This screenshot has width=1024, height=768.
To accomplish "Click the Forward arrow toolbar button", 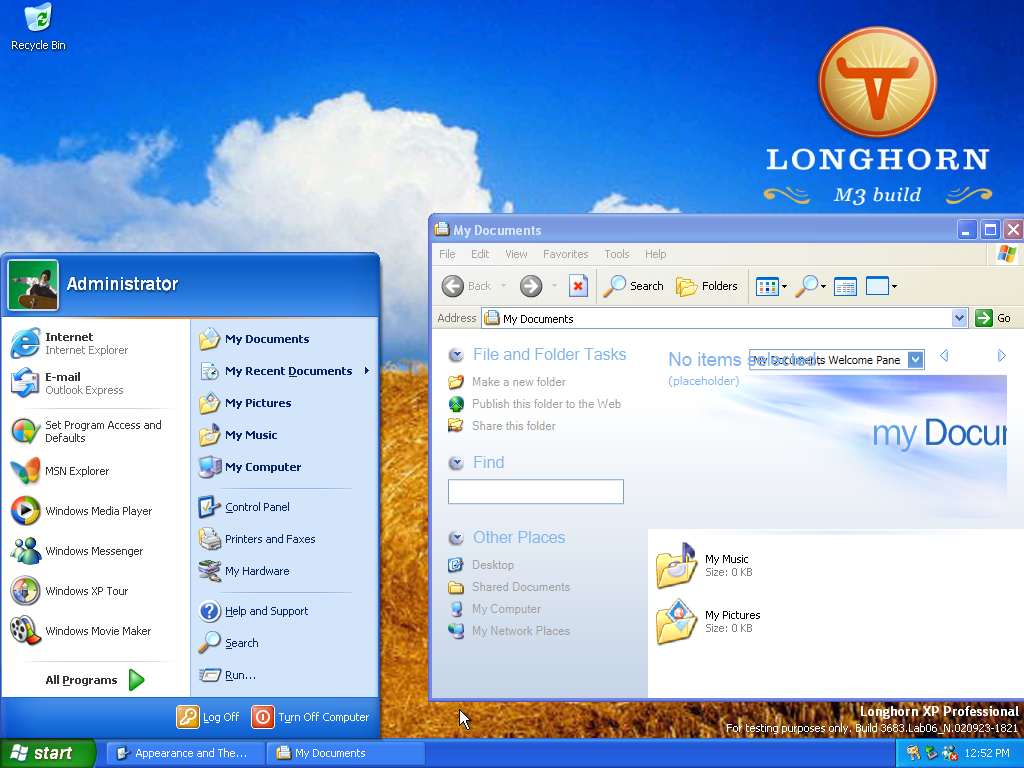I will tap(531, 286).
